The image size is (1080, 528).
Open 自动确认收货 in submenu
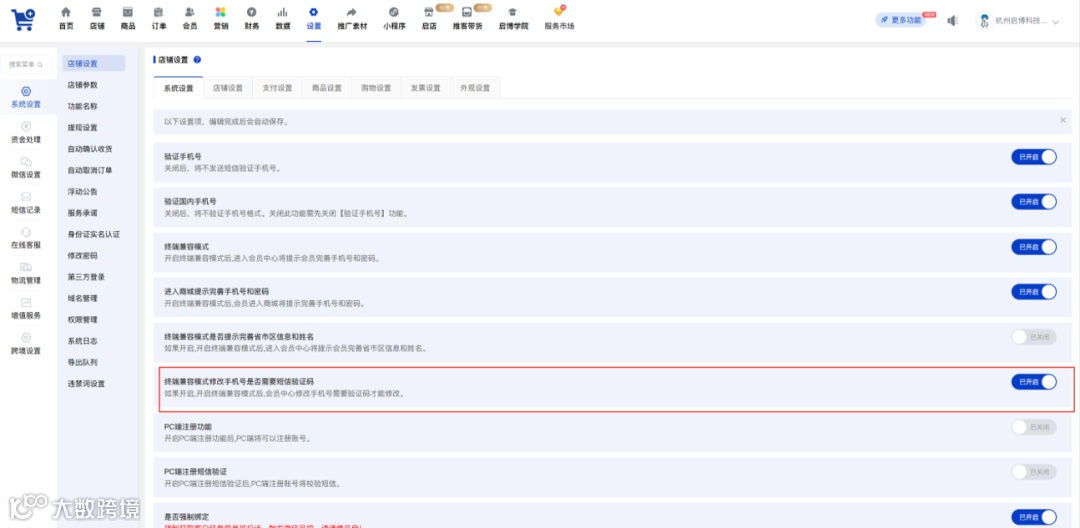[90, 149]
